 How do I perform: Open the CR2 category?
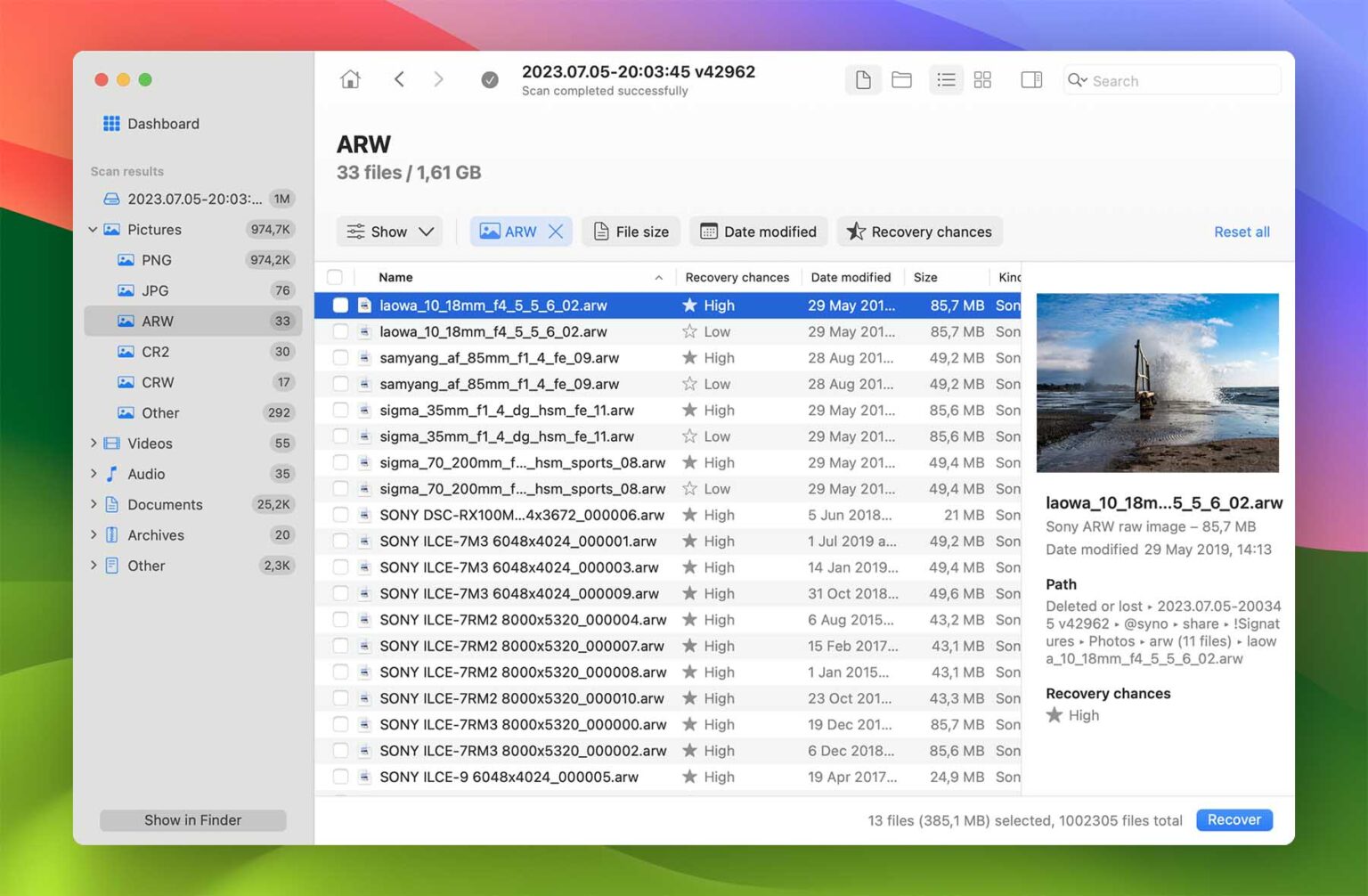(156, 351)
